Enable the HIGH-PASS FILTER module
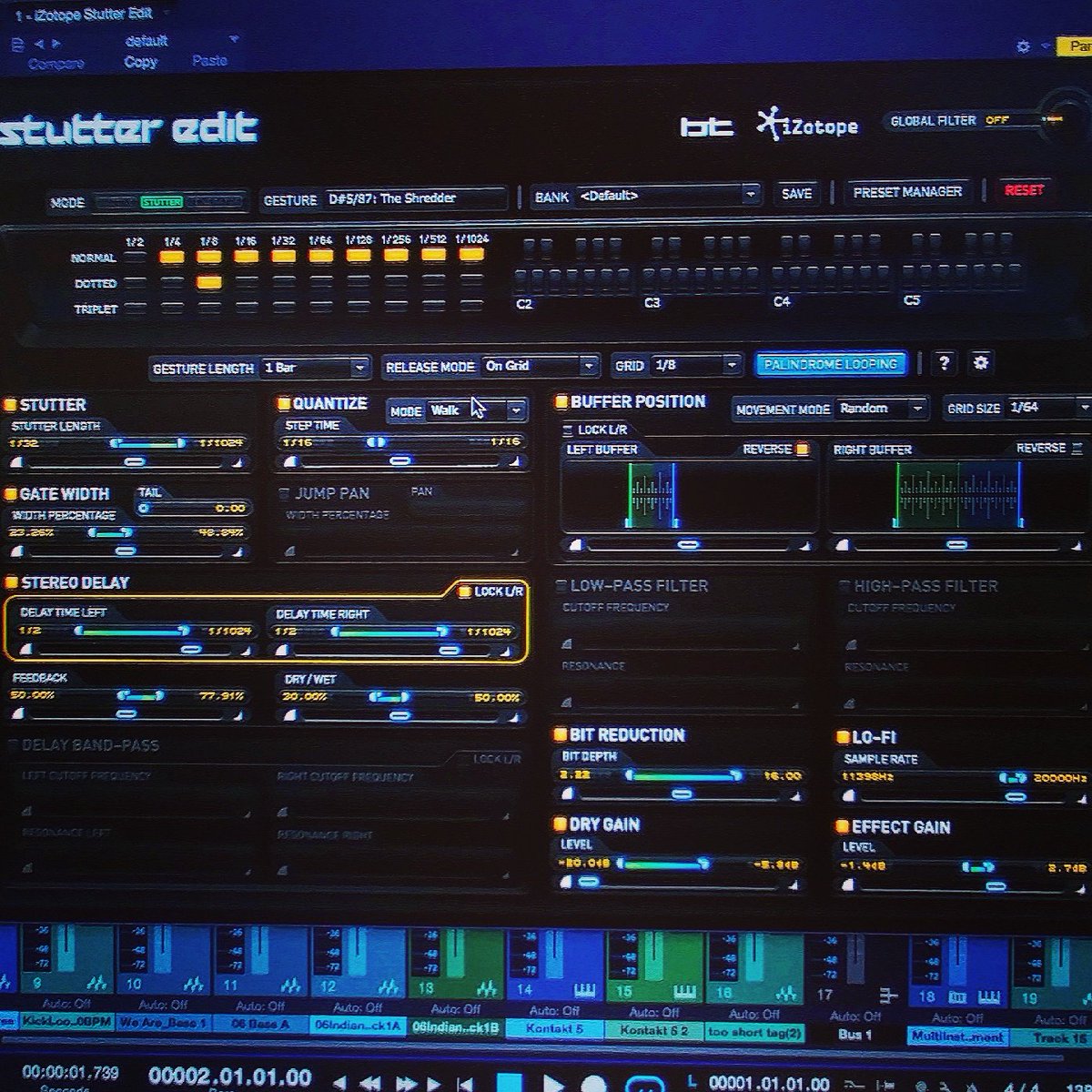Screen dimensions: 1092x1092 click(x=844, y=587)
